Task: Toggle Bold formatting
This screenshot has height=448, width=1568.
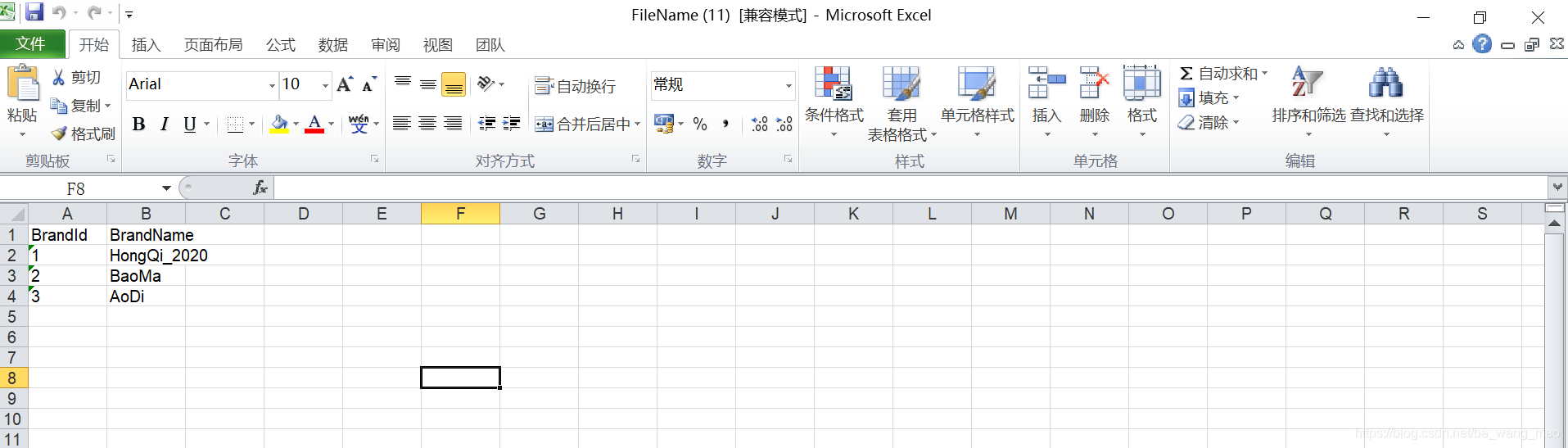Action: point(139,124)
